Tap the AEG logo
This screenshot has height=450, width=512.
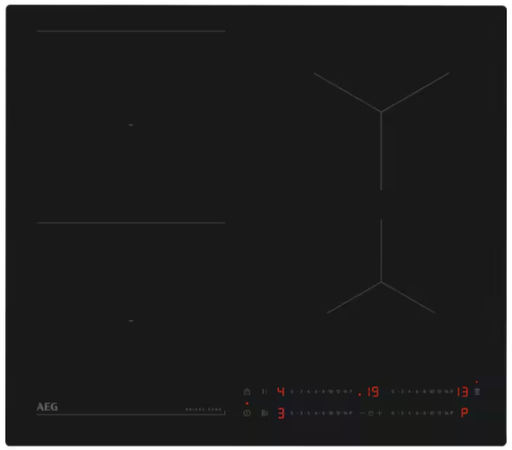coord(47,407)
